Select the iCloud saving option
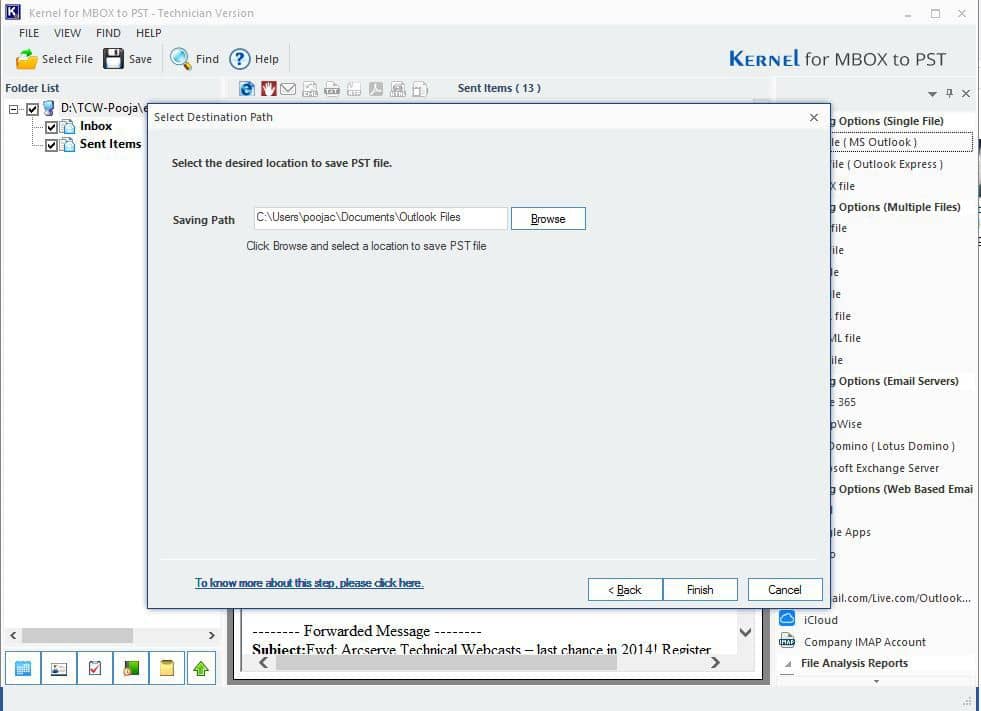This screenshot has height=711, width=981. click(x=820, y=620)
